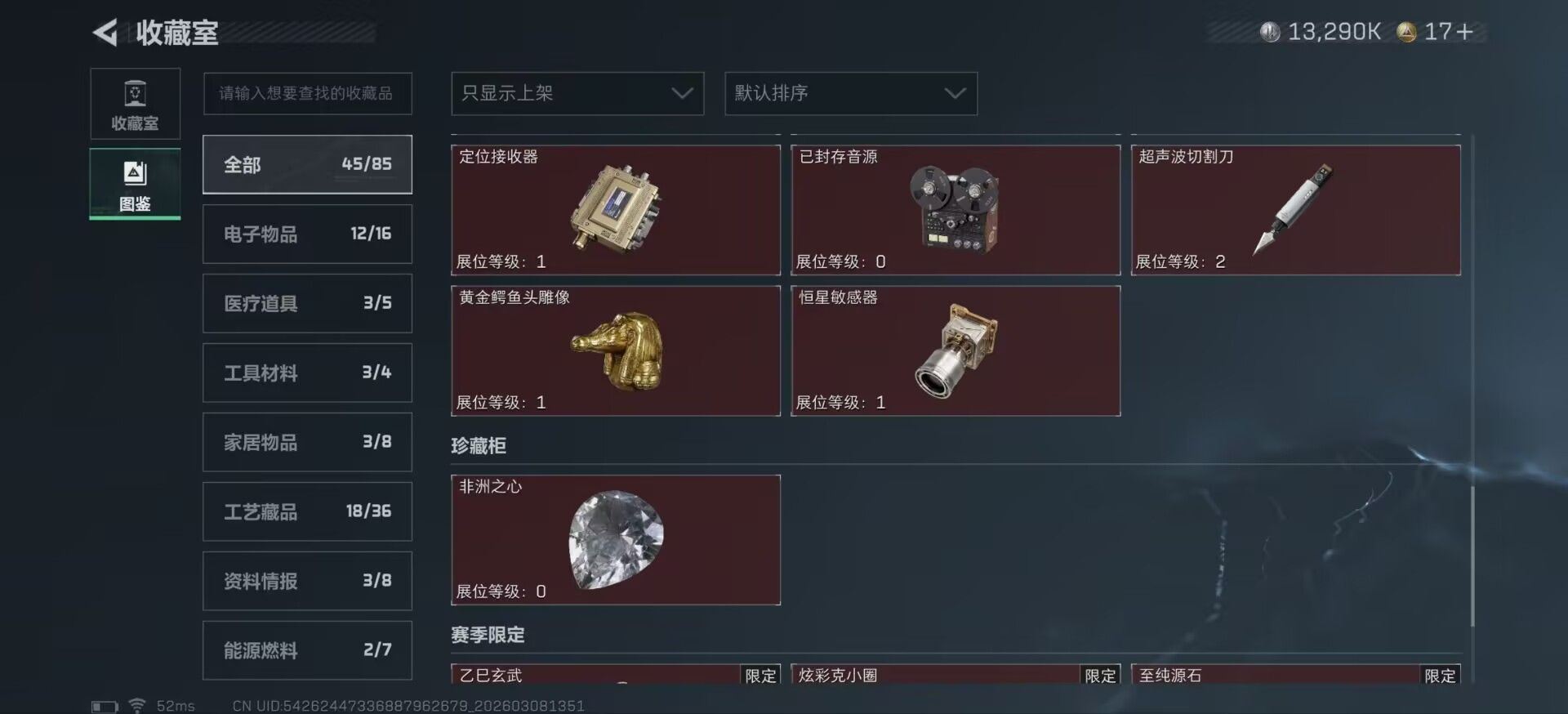Expand the 默认排序 sort dropdown
This screenshot has width=1568, height=714.
coord(851,93)
